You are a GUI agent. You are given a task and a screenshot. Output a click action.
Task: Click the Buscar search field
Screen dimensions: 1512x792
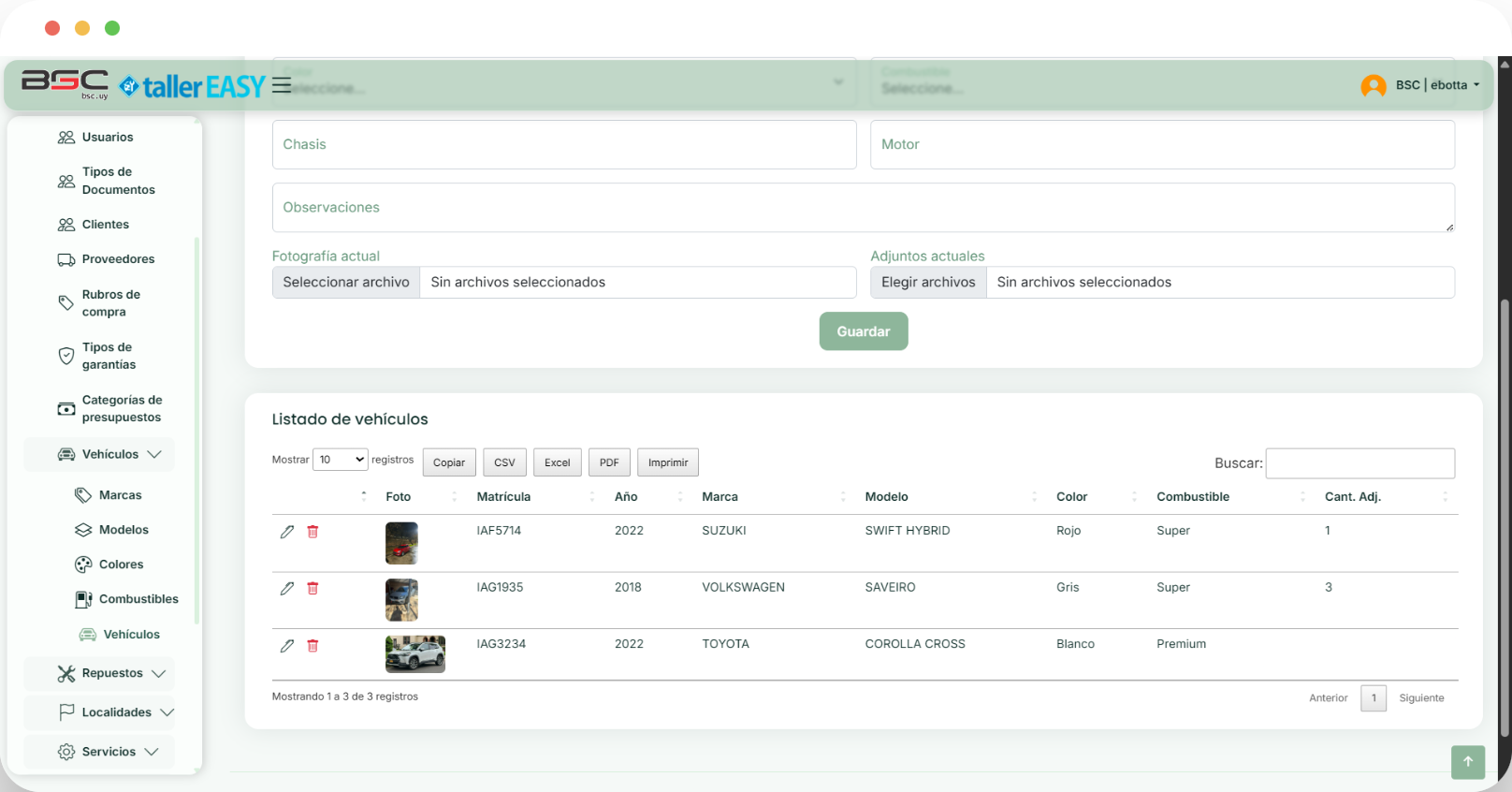1359,463
